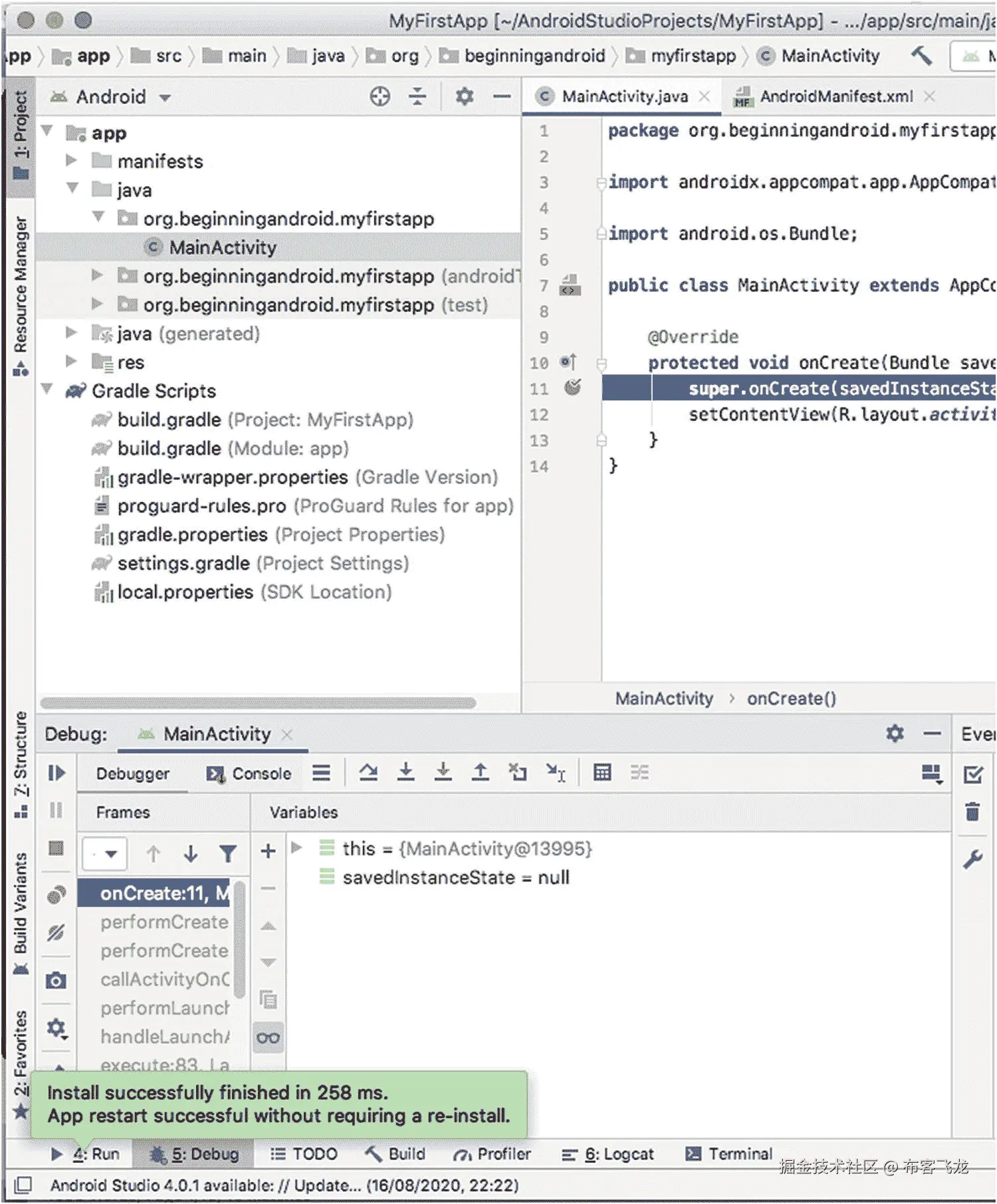Open the 6: Logcat tool window
This screenshot has height=1204, width=997.
click(608, 1155)
